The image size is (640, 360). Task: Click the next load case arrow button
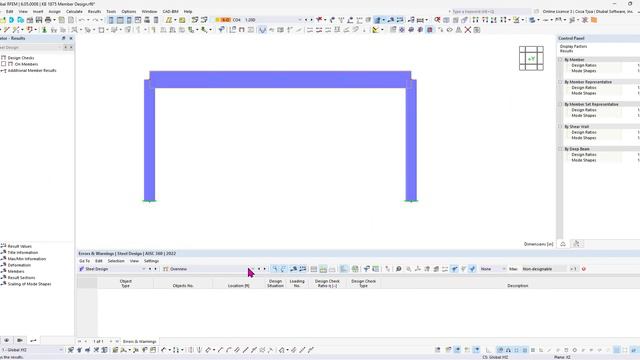pos(311,20)
